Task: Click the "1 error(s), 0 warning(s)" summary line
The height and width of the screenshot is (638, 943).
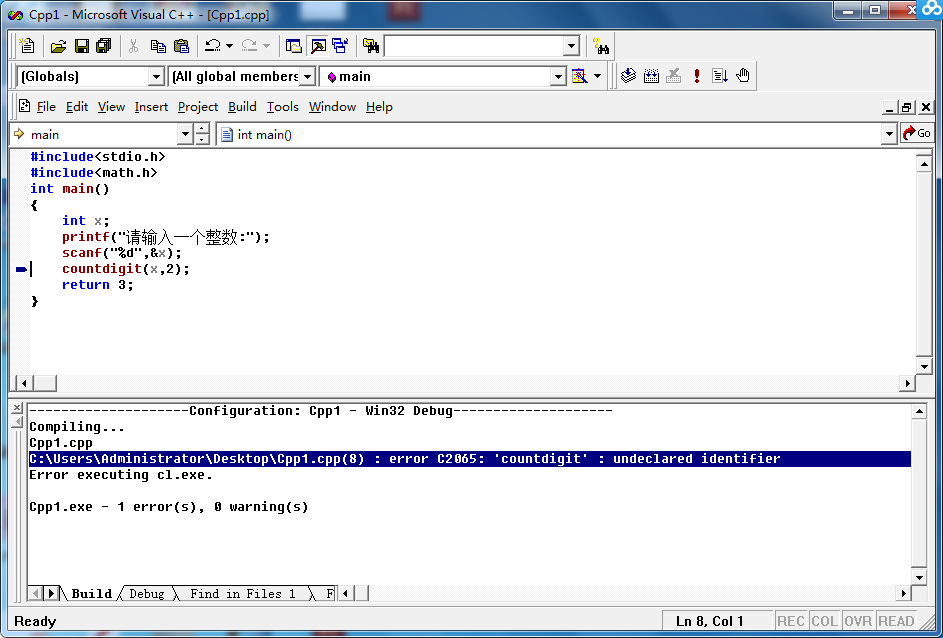Action: click(168, 507)
